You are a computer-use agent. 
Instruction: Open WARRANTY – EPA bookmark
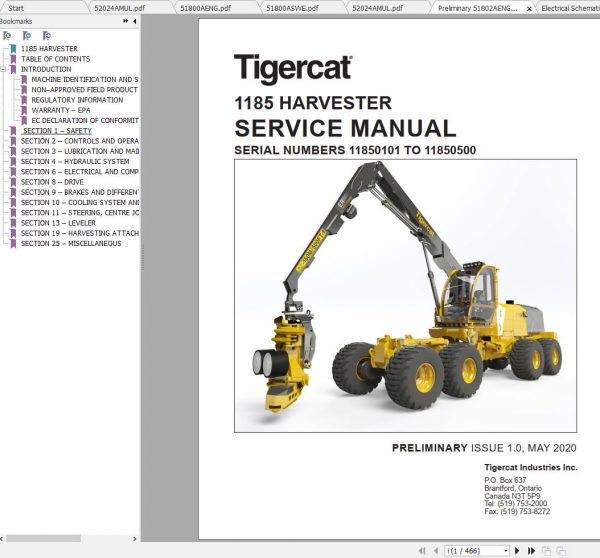click(x=61, y=110)
